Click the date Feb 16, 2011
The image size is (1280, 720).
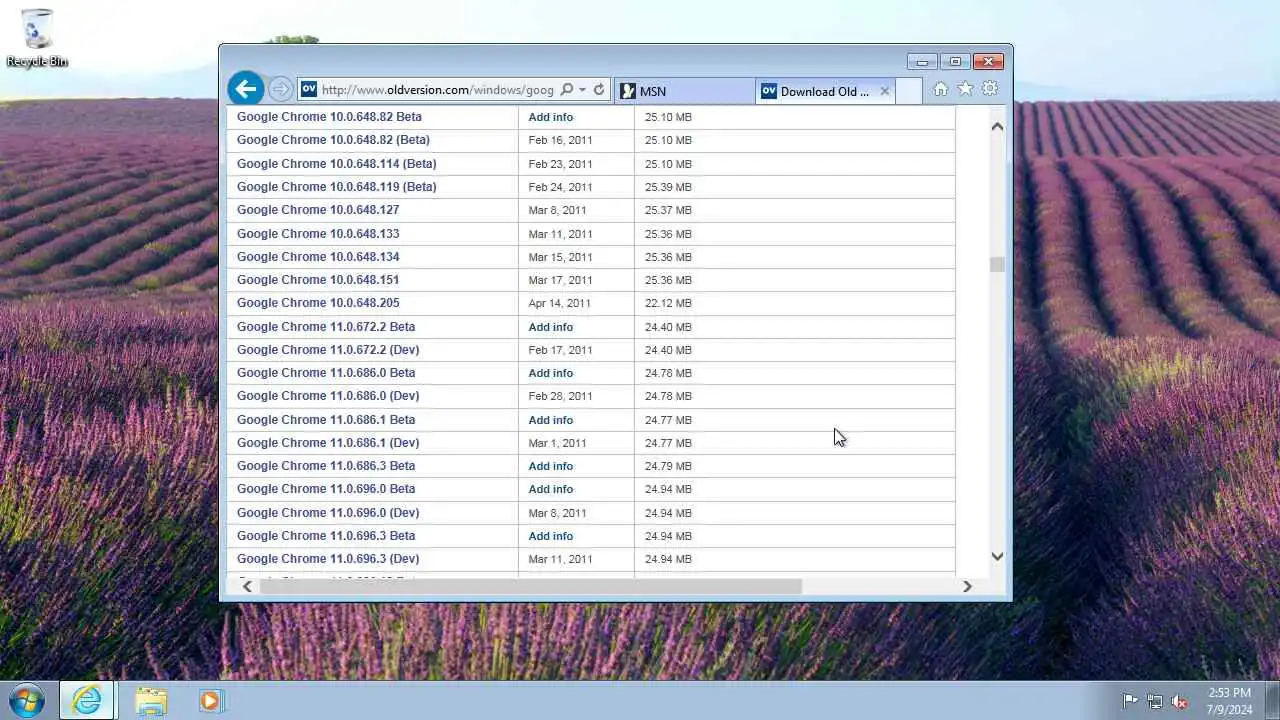point(560,140)
